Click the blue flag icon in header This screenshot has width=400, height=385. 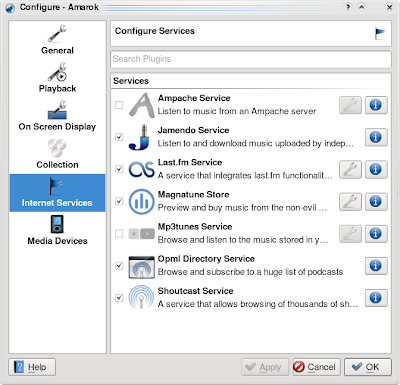380,33
